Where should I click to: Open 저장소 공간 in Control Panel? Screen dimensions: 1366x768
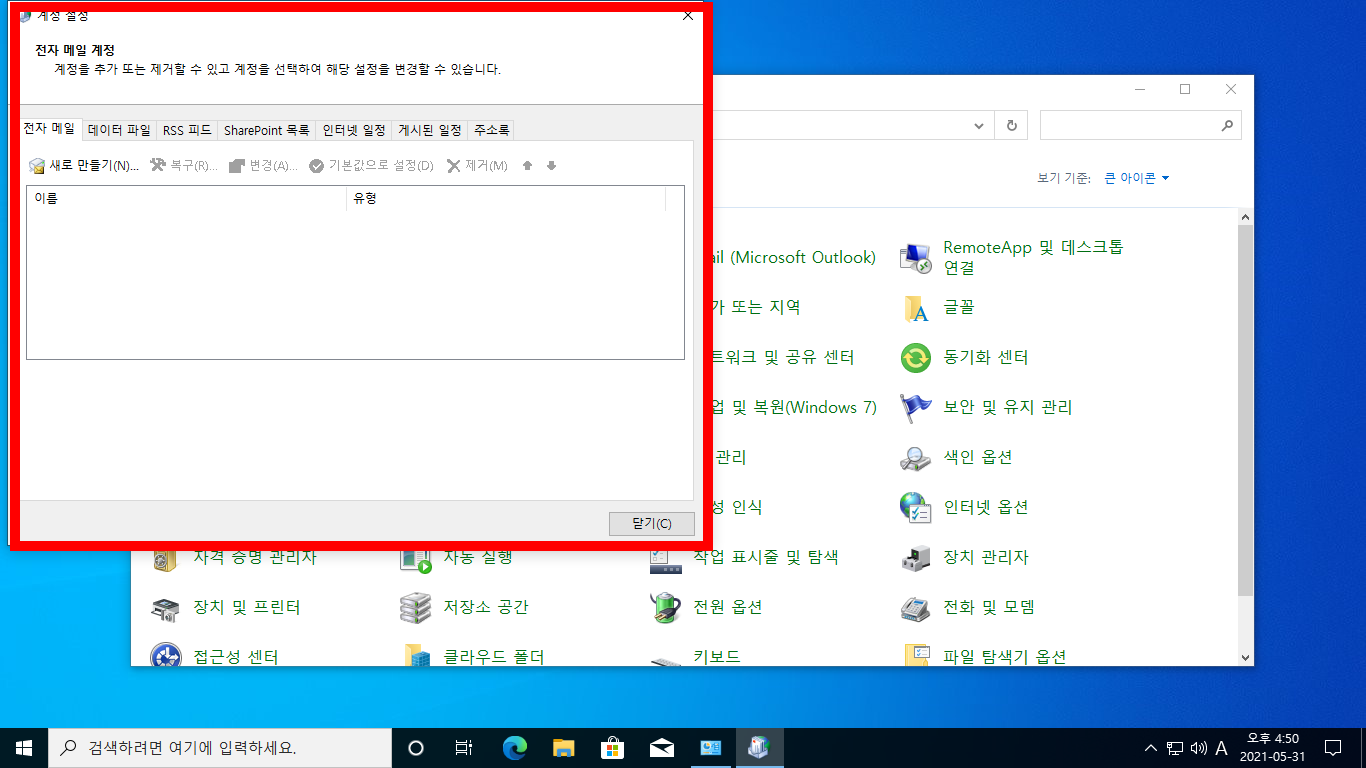coord(464,608)
